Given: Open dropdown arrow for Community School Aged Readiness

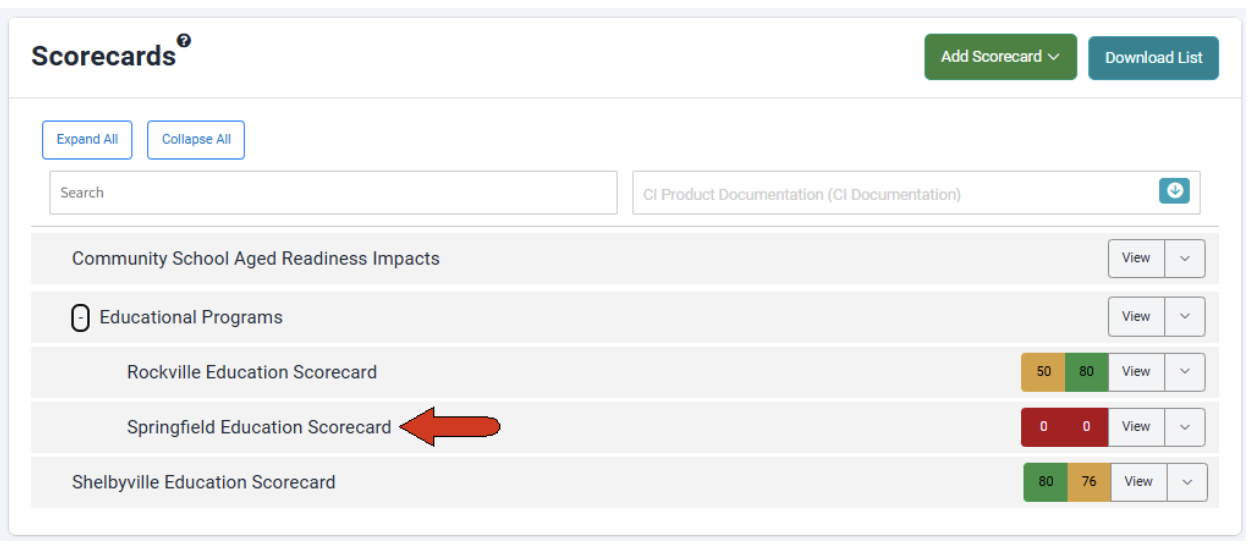Looking at the screenshot, I should coord(1185,258).
